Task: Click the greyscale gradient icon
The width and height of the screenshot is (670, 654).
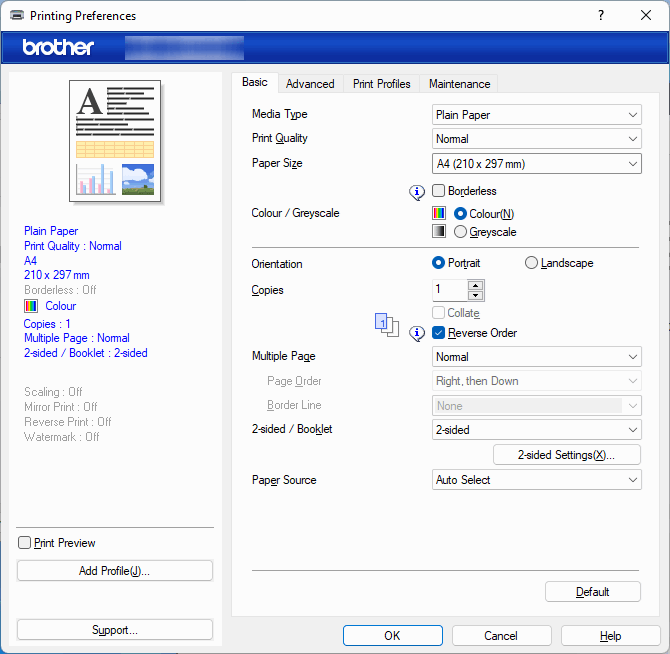Action: click(x=438, y=231)
